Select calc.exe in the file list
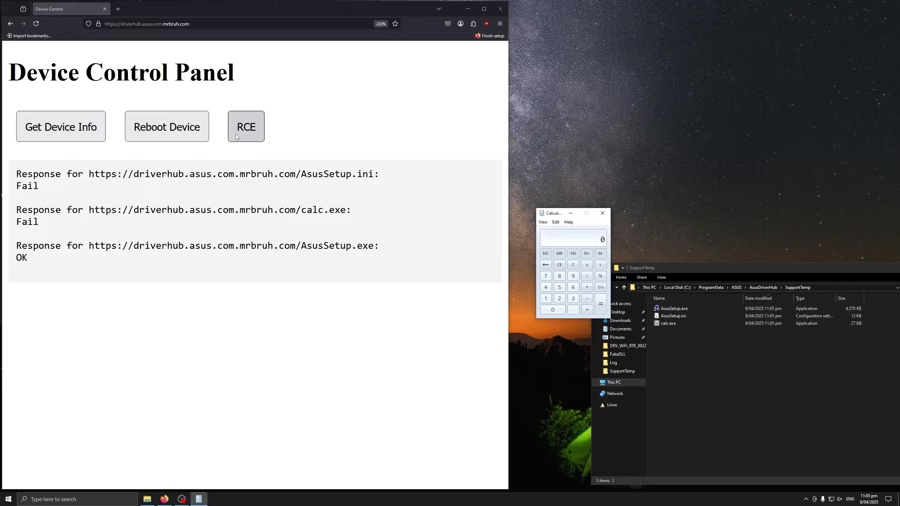Screen dimensions: 900x506 pyautogui.click(x=668, y=323)
